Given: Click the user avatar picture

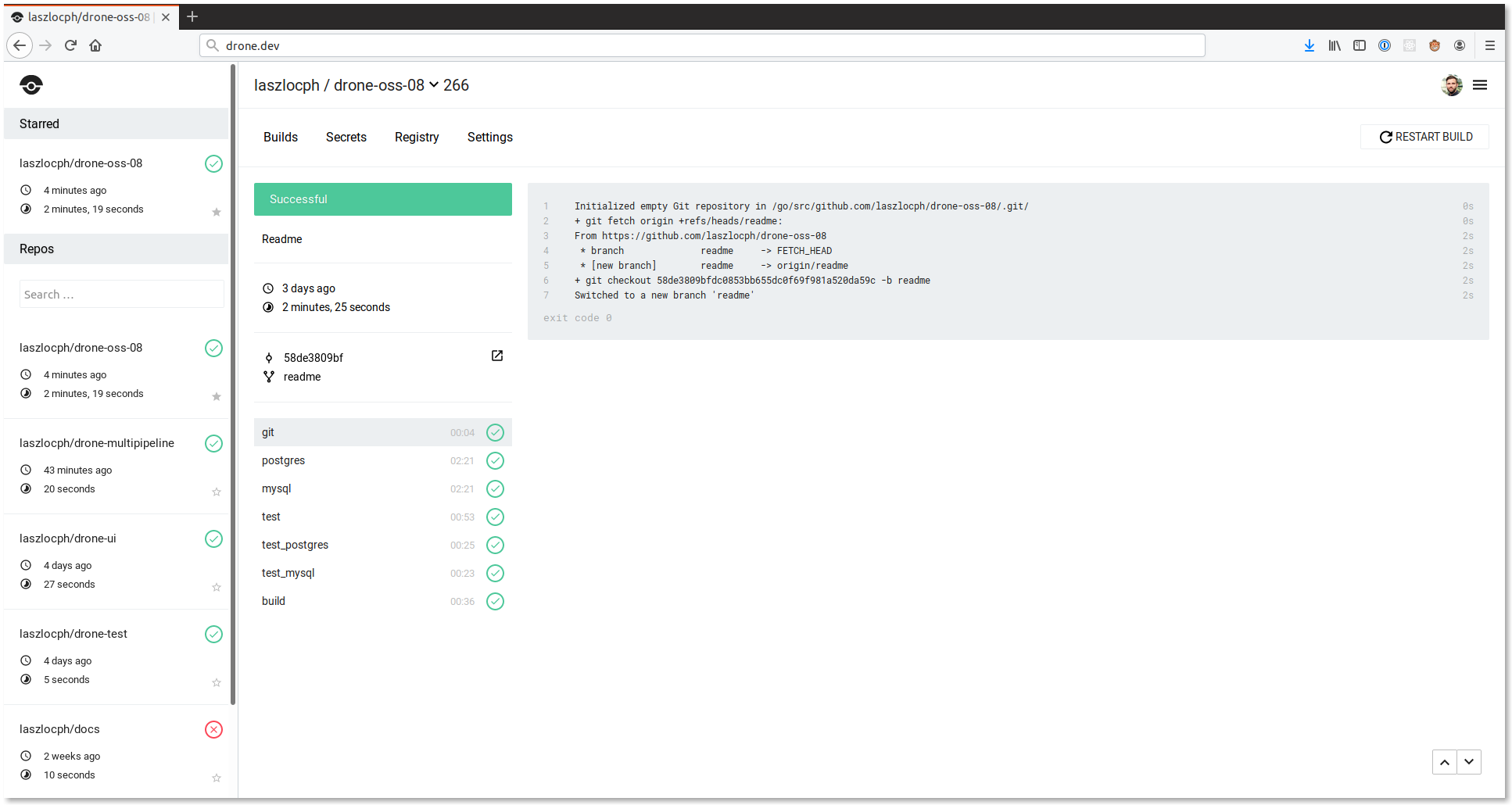Looking at the screenshot, I should click(1451, 85).
